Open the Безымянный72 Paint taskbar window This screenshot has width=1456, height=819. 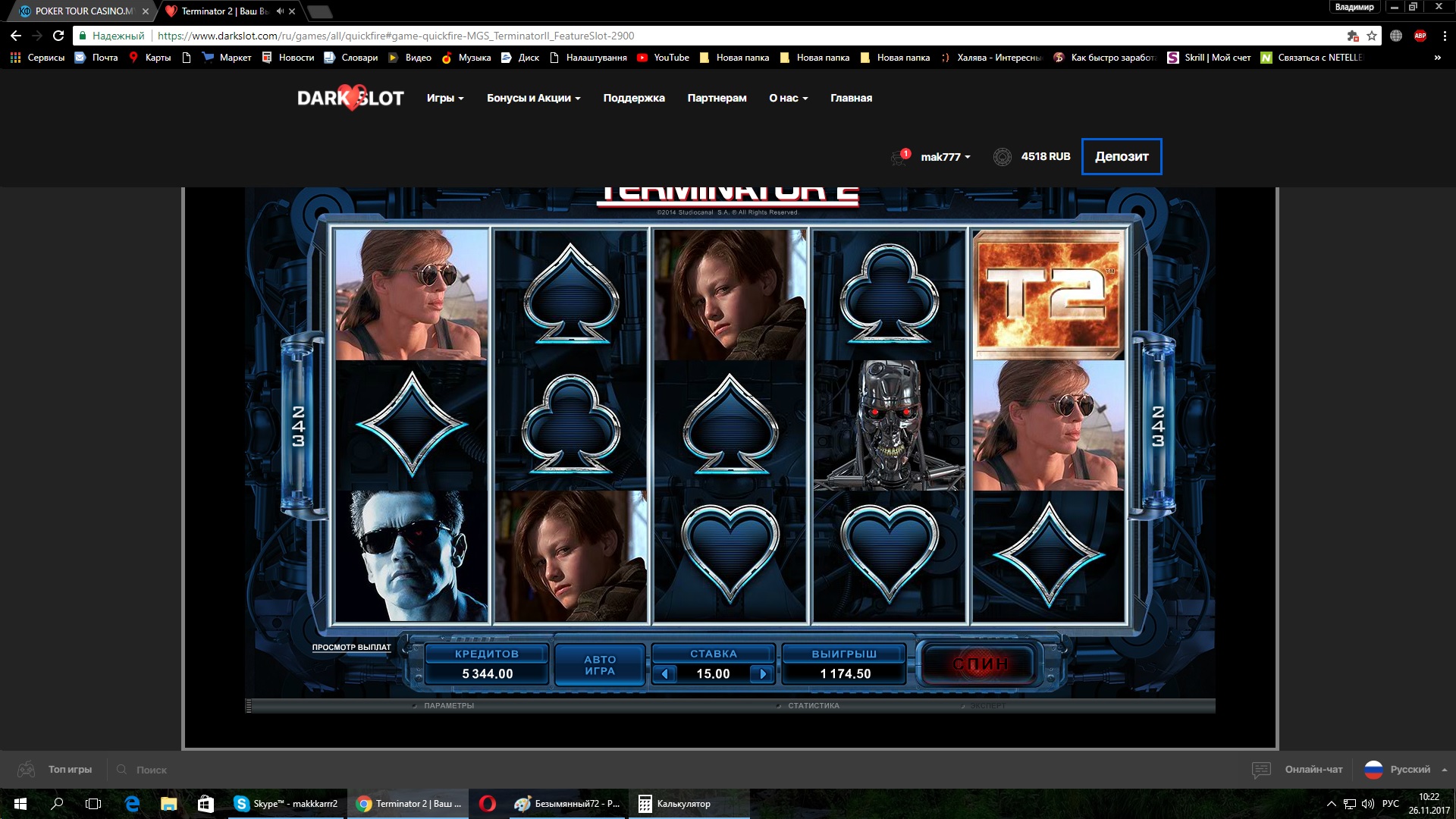pyautogui.click(x=567, y=804)
